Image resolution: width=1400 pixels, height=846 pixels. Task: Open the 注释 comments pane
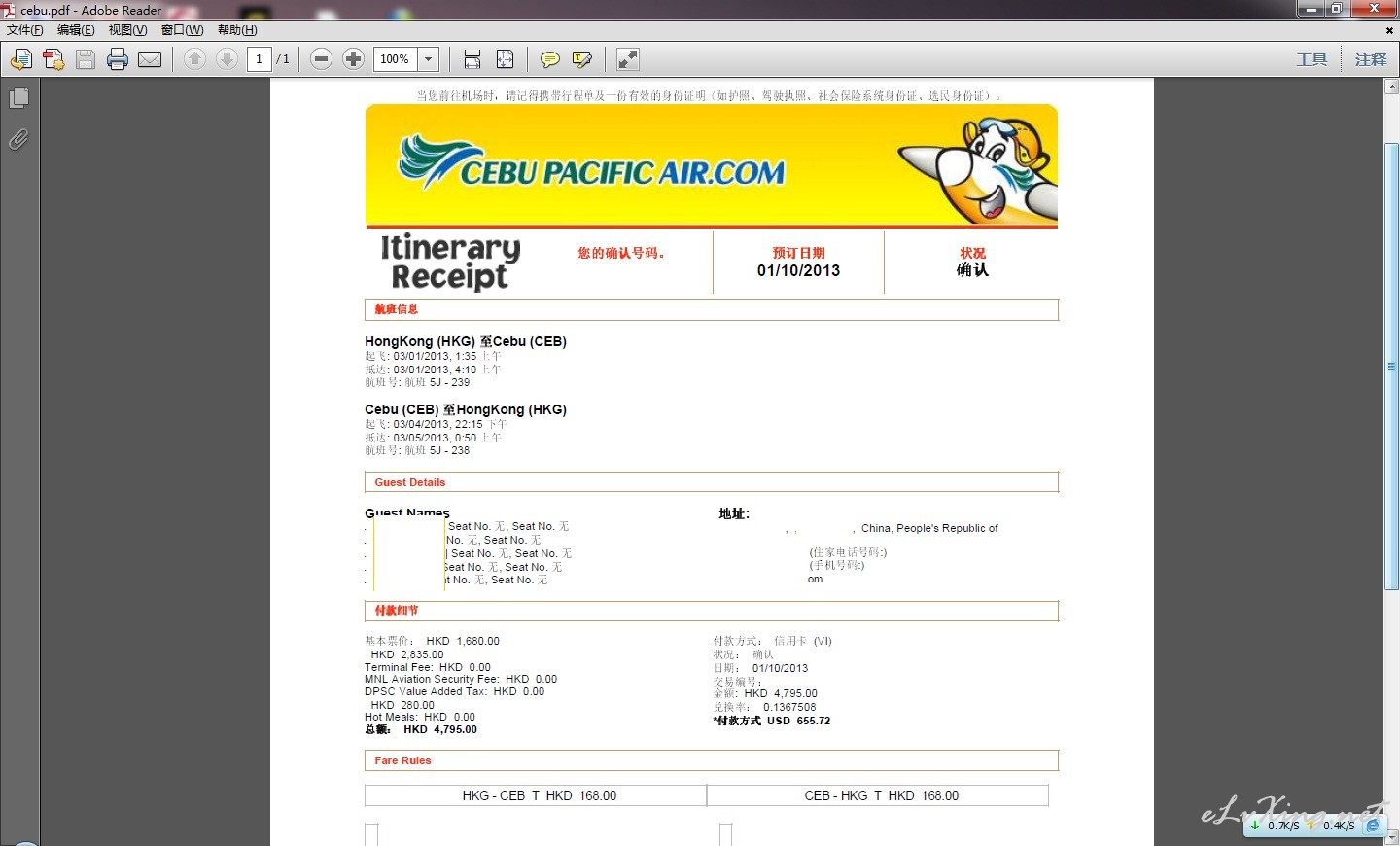point(1371,59)
